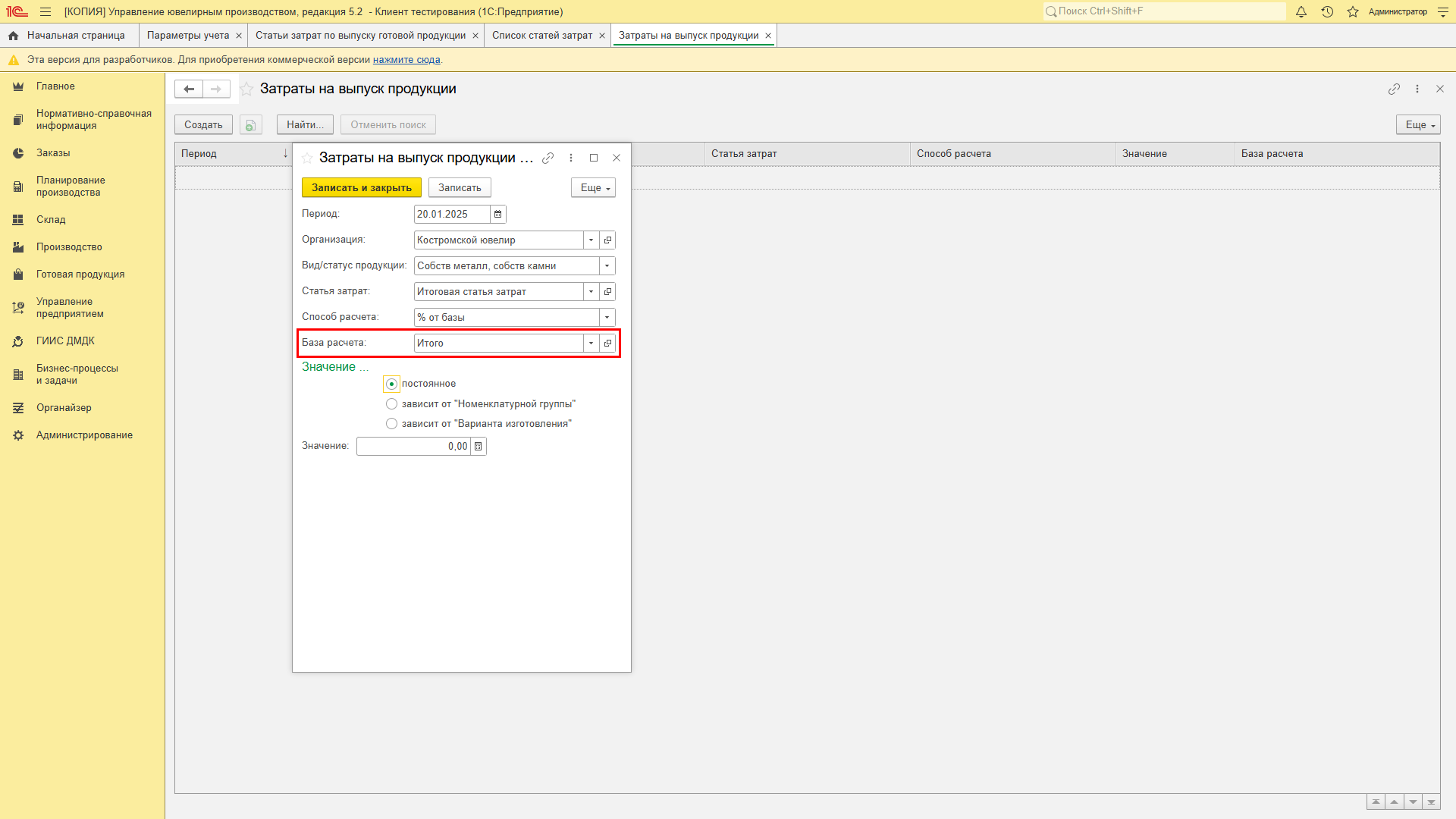The image size is (1456, 819).
Task: Jump to first row of list arrow
Action: 1376,802
